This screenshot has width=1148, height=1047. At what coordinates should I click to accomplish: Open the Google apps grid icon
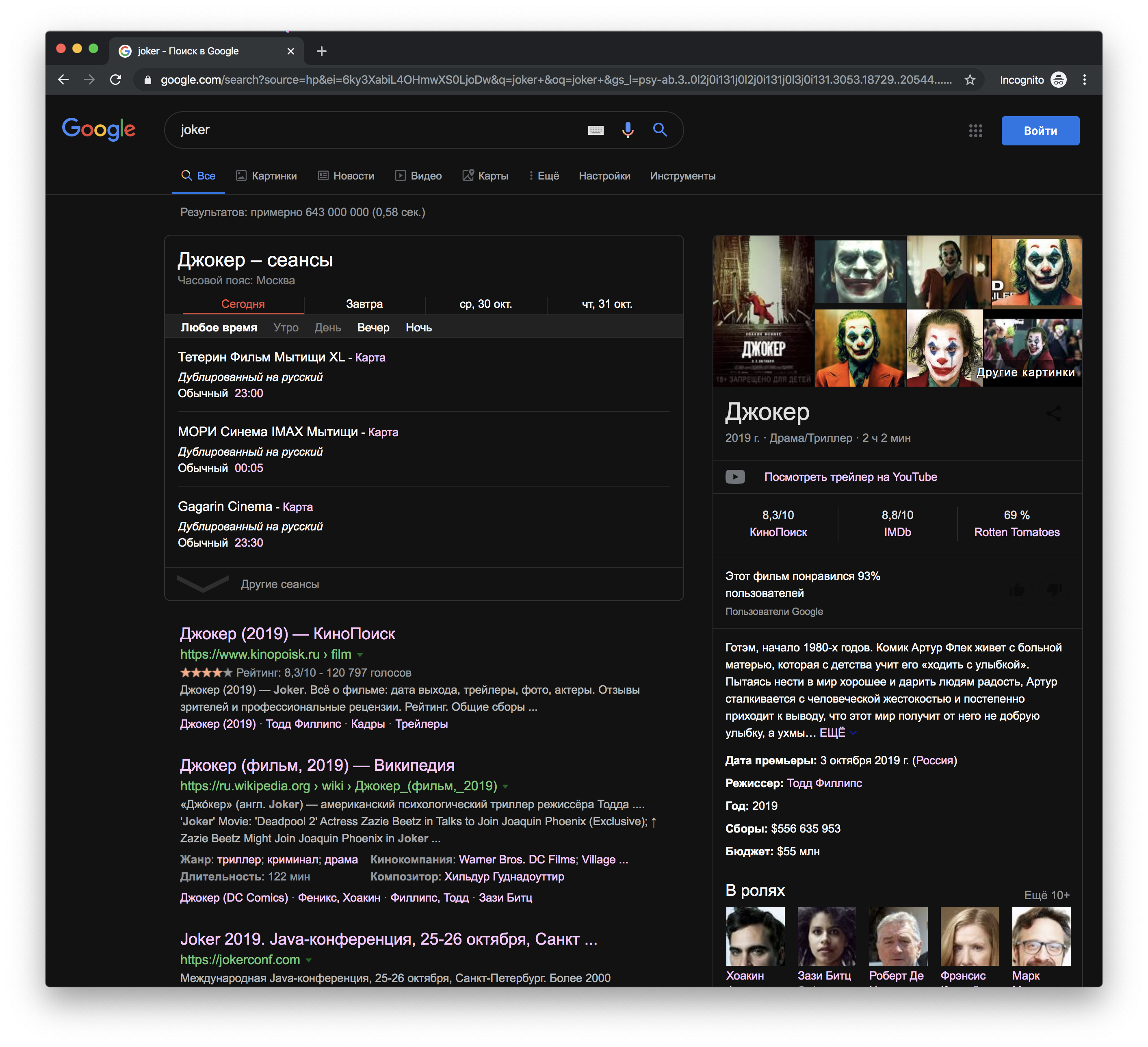click(x=975, y=131)
